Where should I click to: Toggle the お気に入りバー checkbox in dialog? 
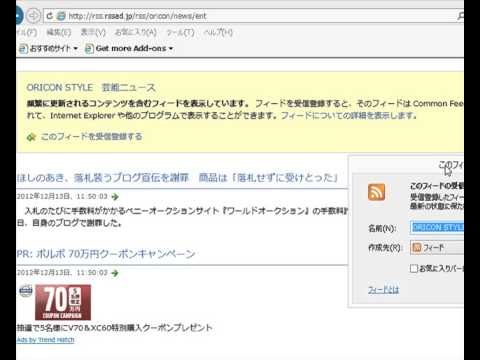click(414, 268)
